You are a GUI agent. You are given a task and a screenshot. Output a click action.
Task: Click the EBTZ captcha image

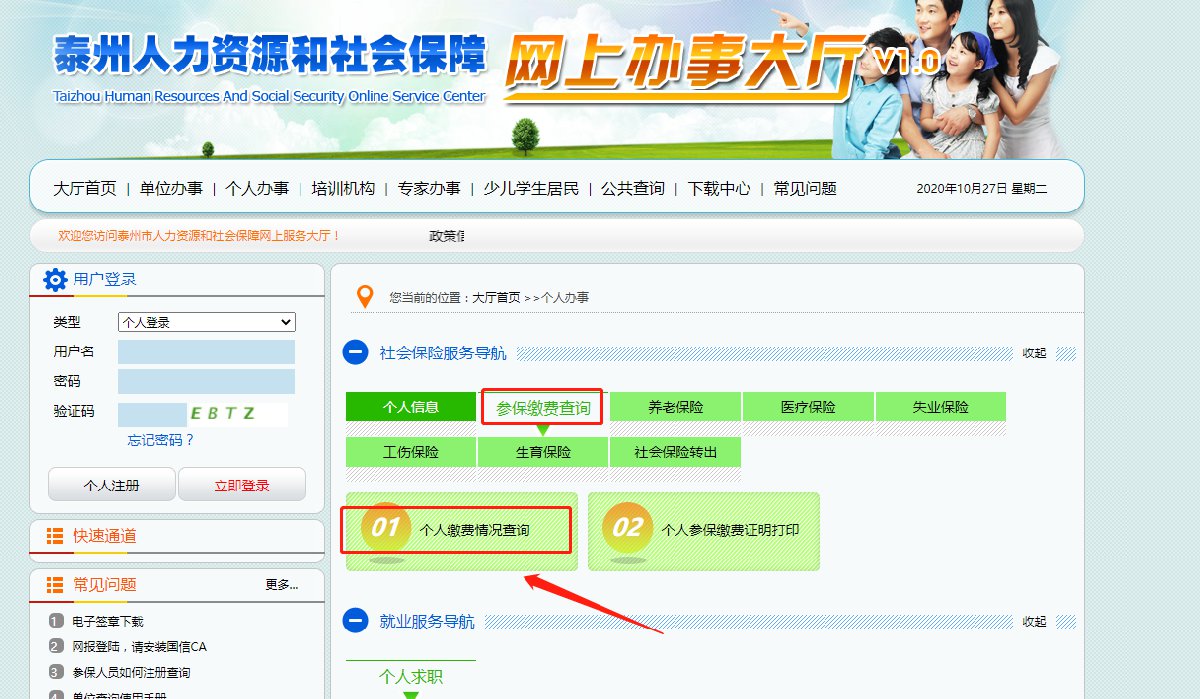click(238, 414)
